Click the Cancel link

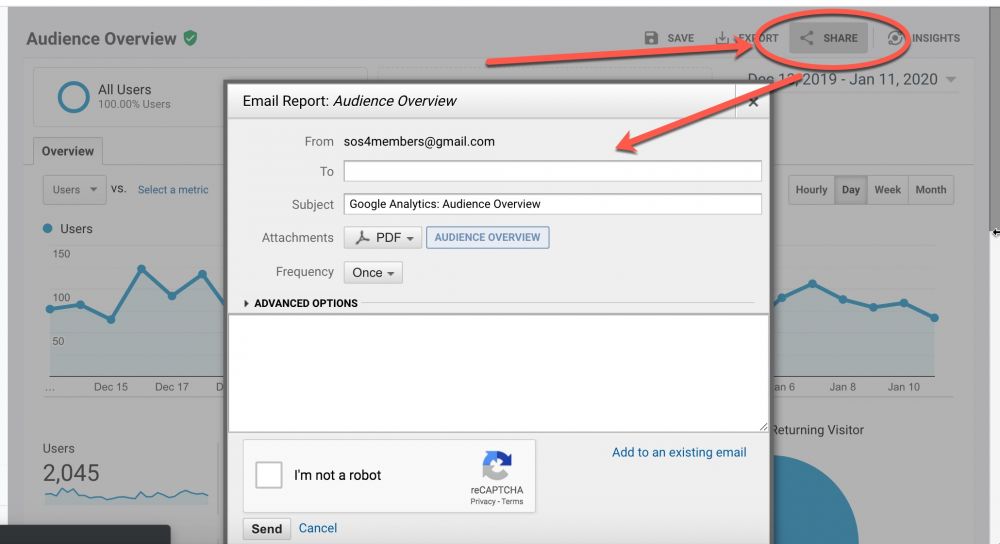pos(318,528)
